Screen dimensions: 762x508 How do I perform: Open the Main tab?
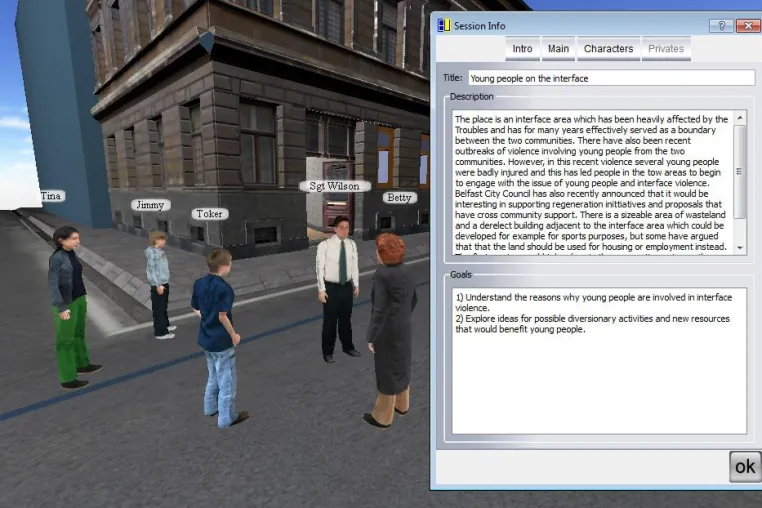pos(558,49)
